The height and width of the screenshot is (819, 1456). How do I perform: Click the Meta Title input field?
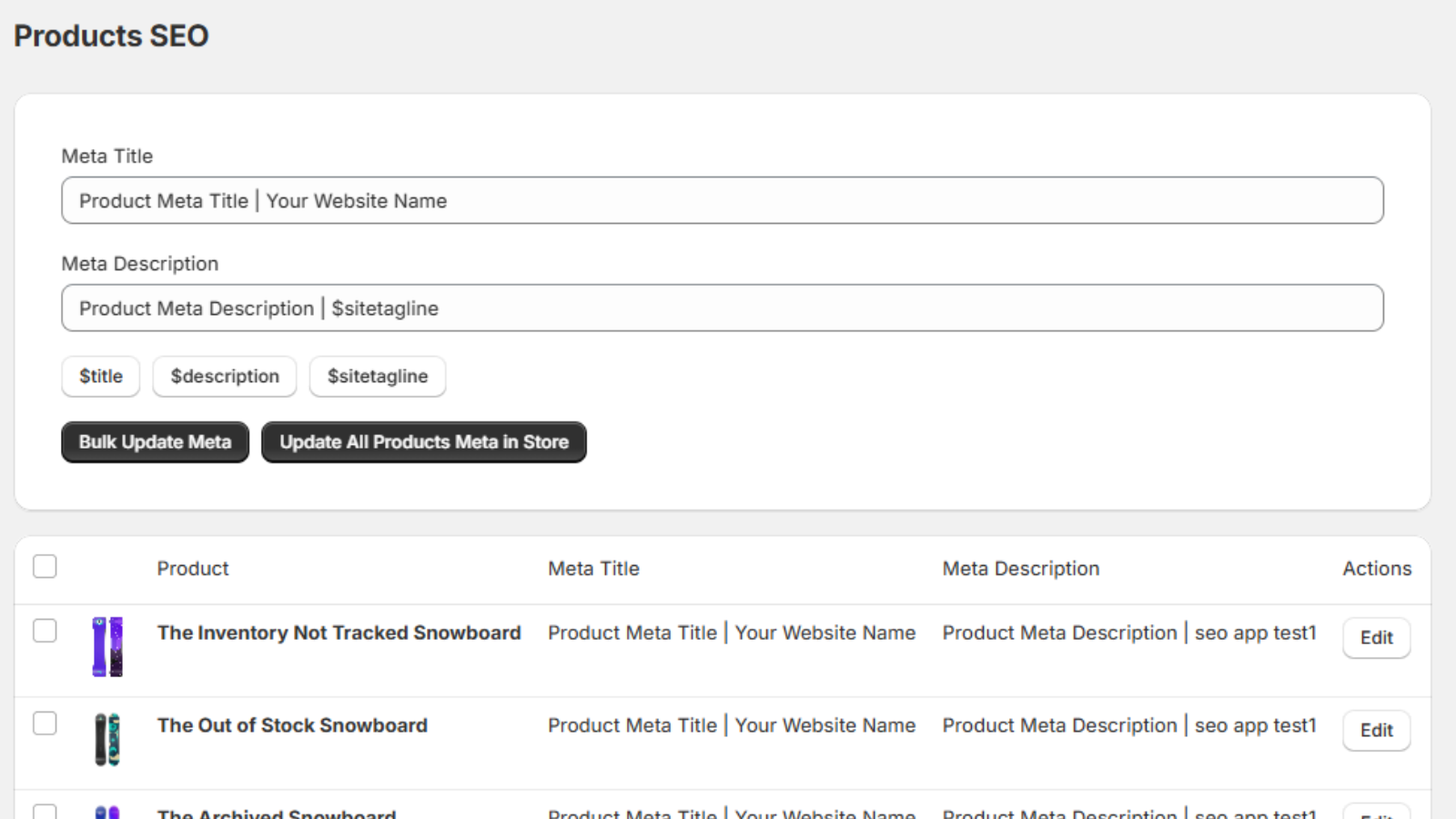pos(723,200)
